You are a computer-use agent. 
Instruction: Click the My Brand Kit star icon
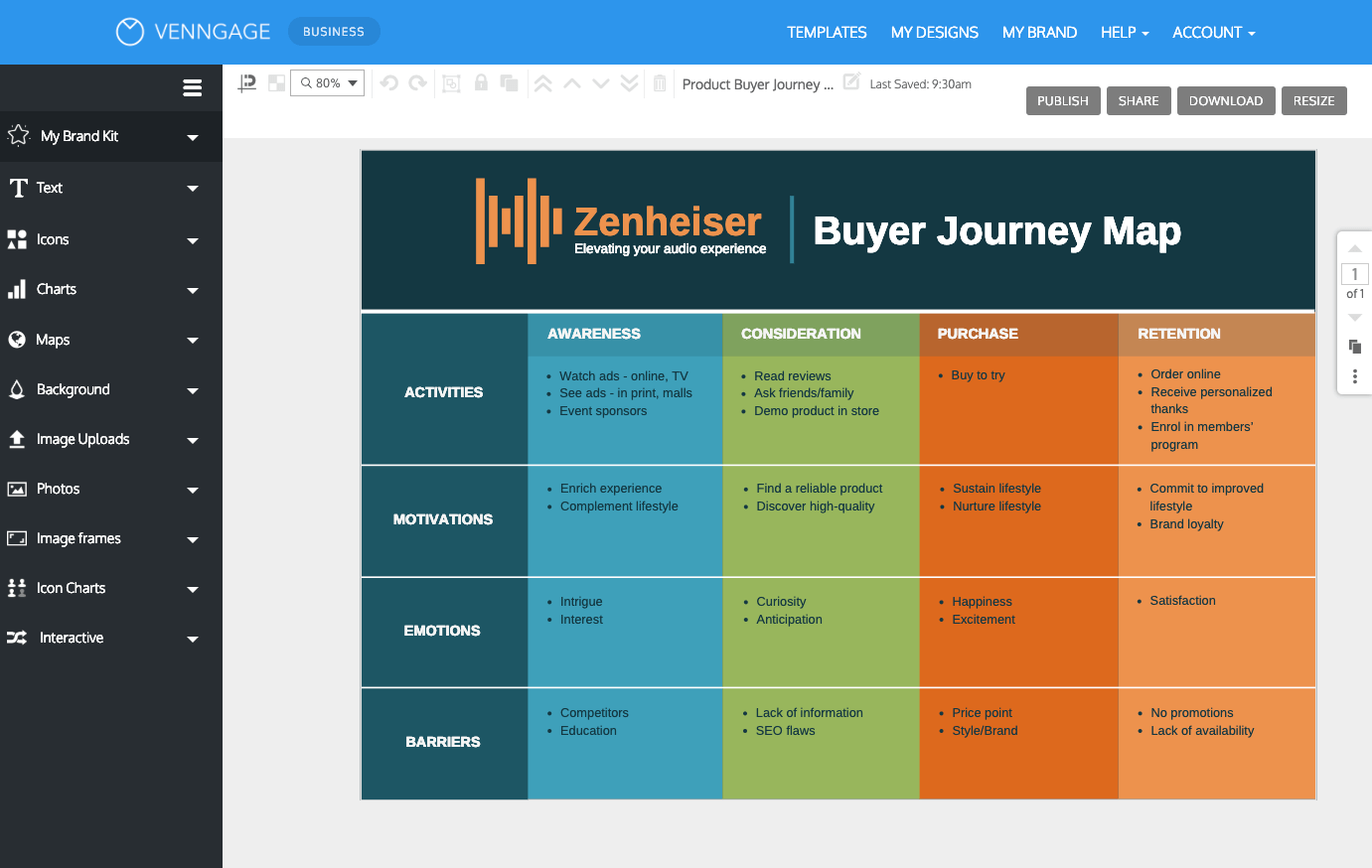pyautogui.click(x=18, y=135)
